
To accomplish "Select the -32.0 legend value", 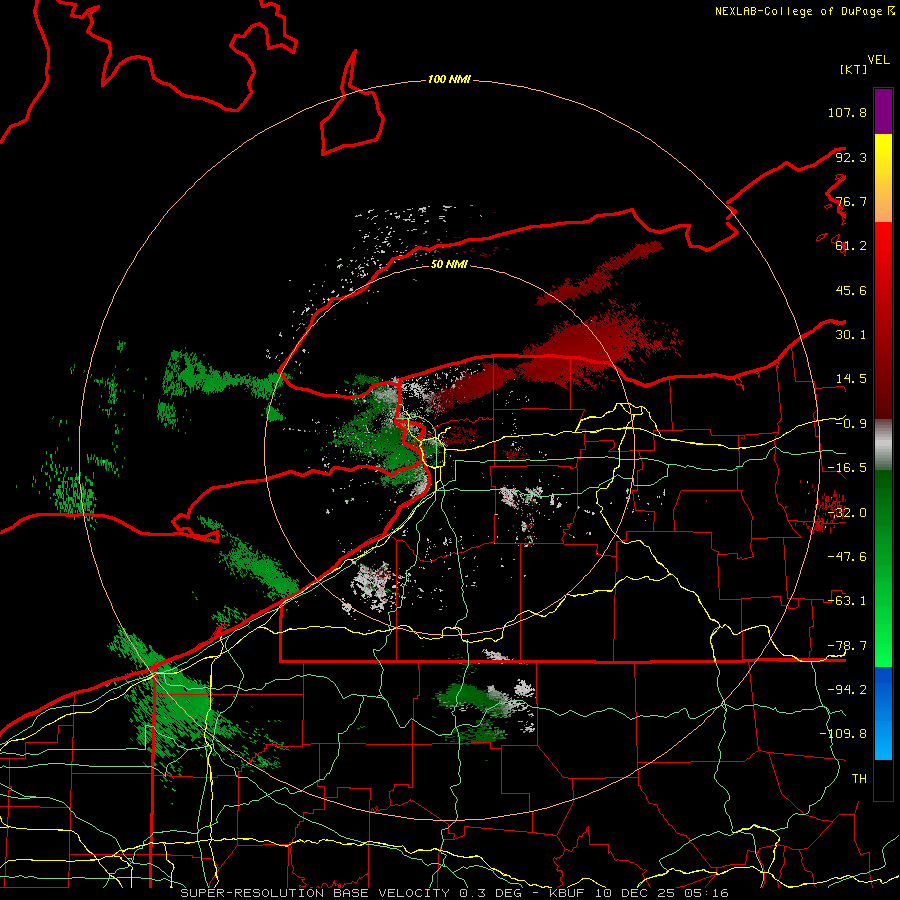I will [847, 513].
